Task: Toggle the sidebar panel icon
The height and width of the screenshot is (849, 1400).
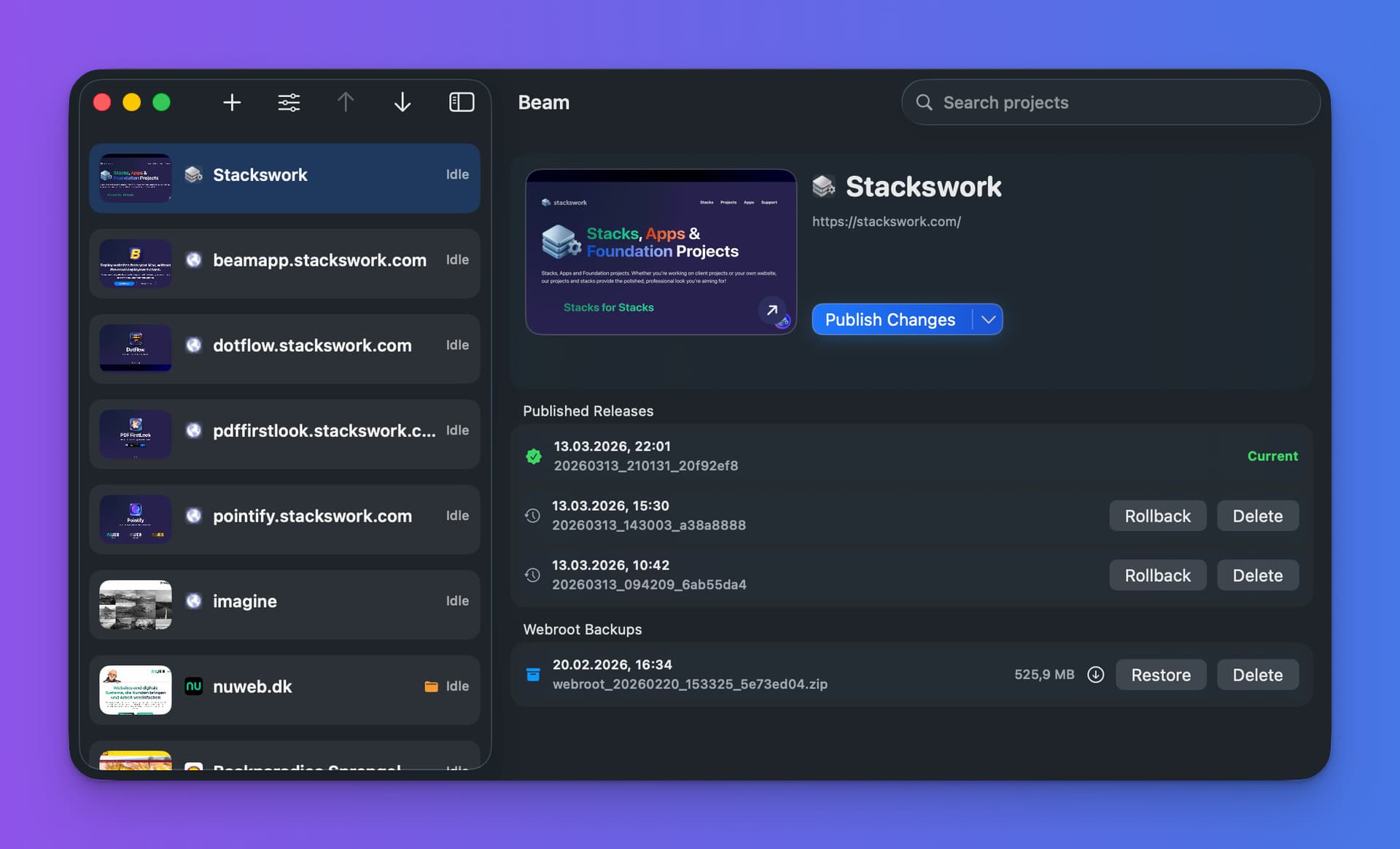Action: click(461, 102)
